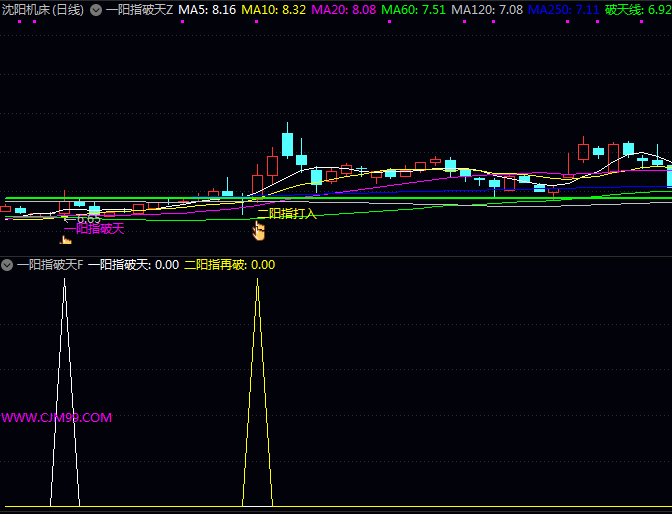Click the hand signal icon under 一阳指破天

click(66, 239)
